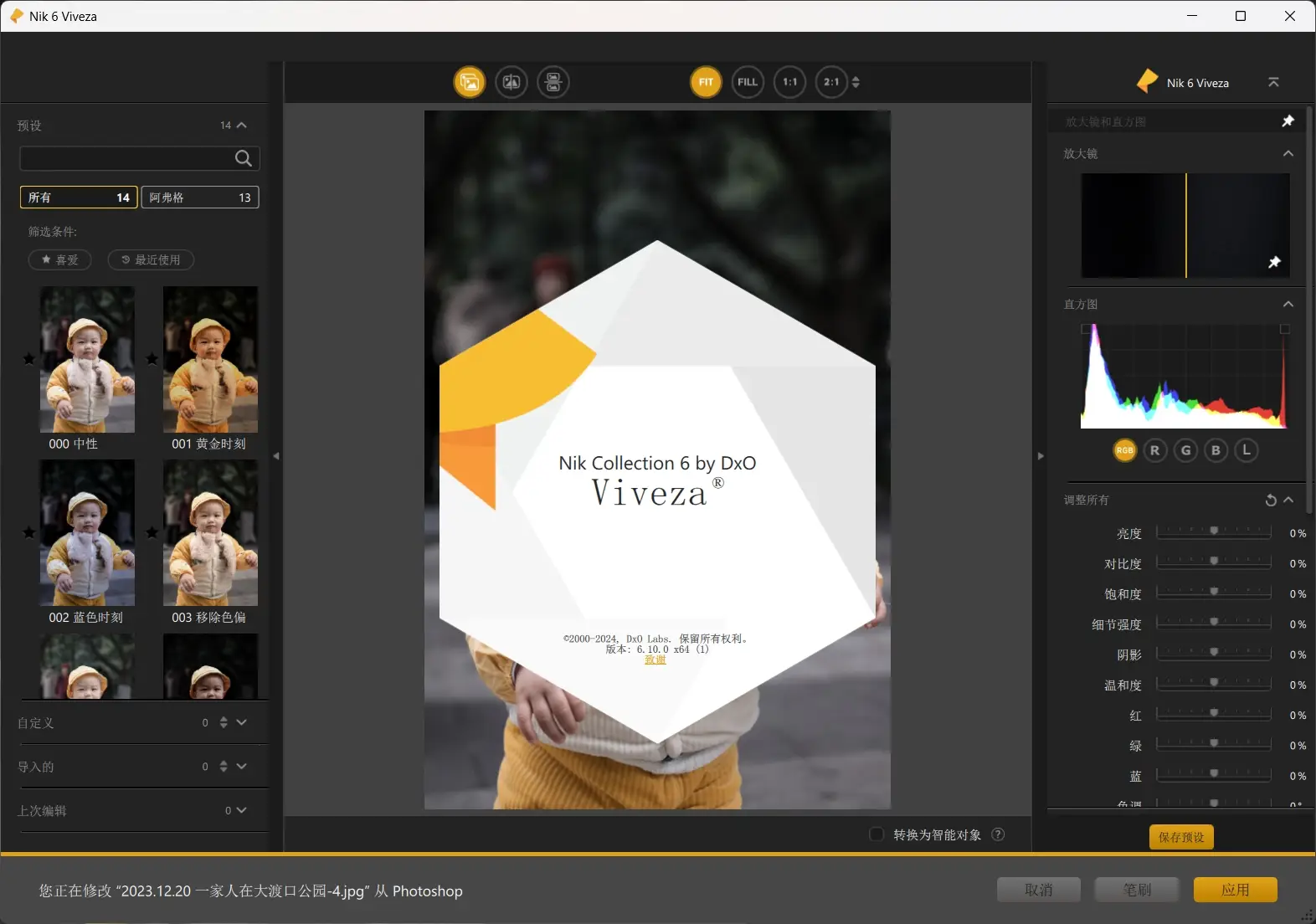Adjust the 细节强度 structure slider
1316x924 pixels.
pos(1214,624)
